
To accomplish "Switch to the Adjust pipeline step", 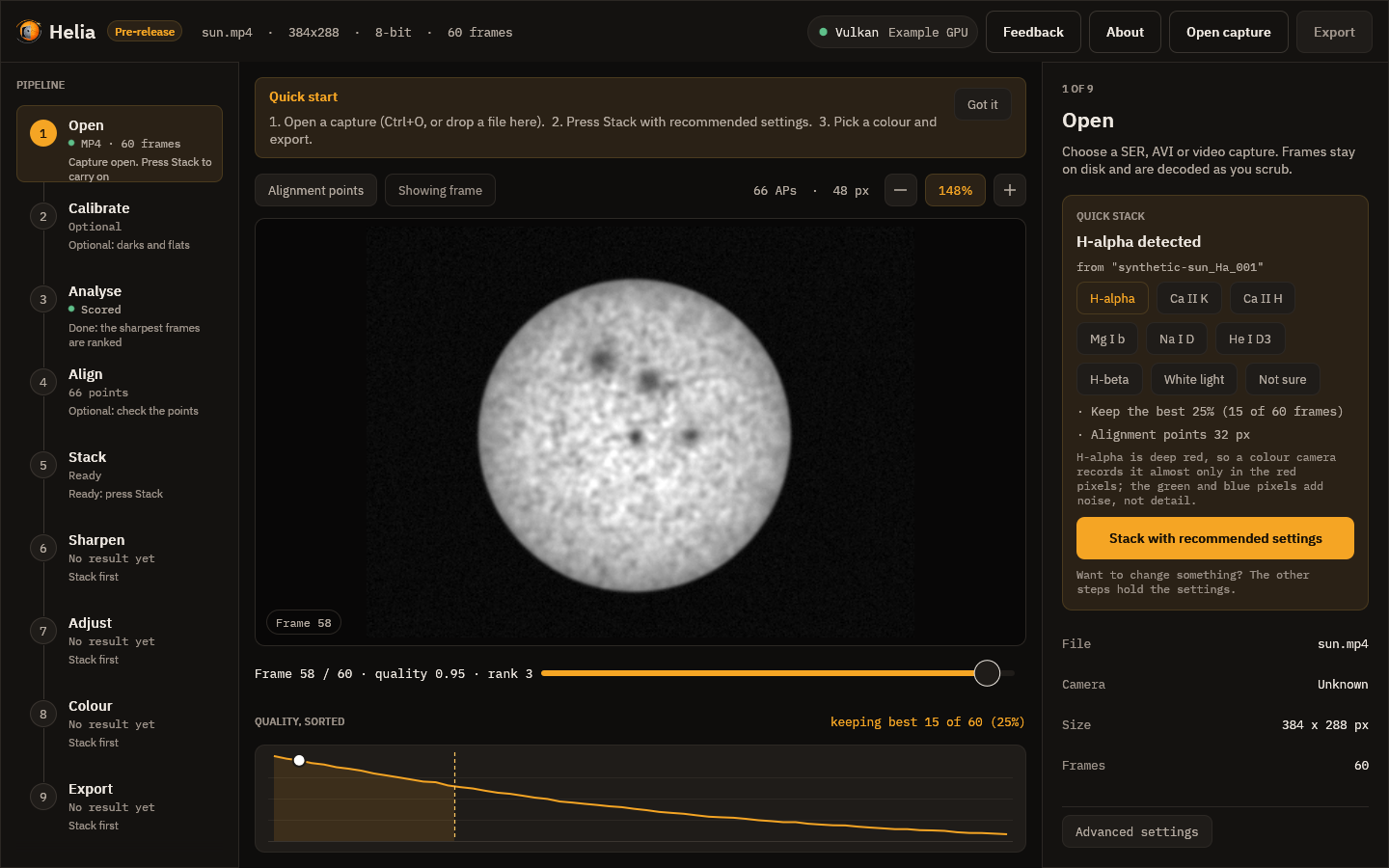I will (120, 643).
